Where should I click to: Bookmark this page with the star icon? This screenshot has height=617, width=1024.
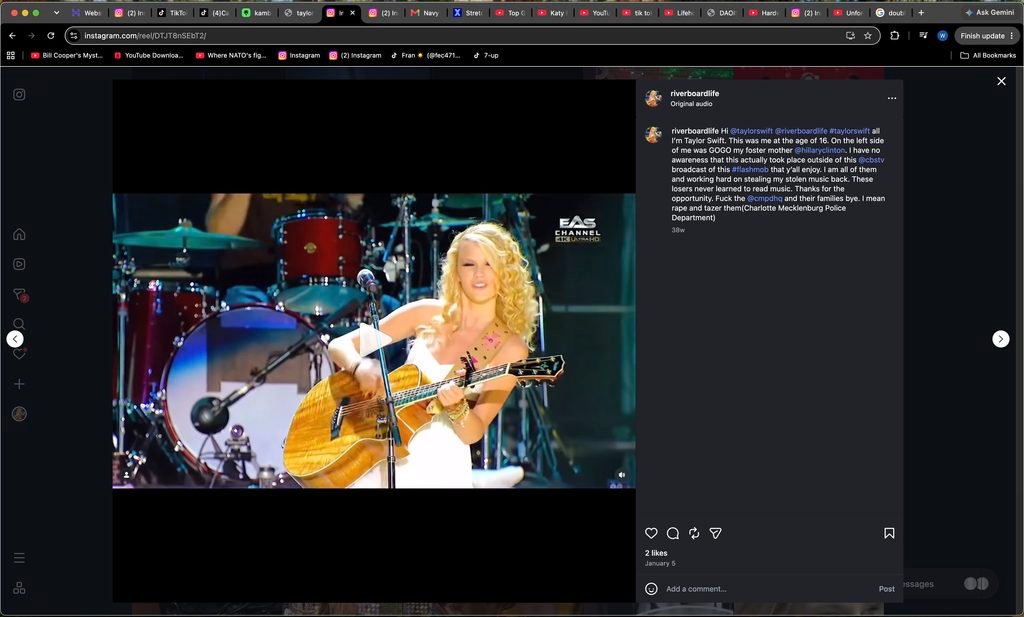868,36
